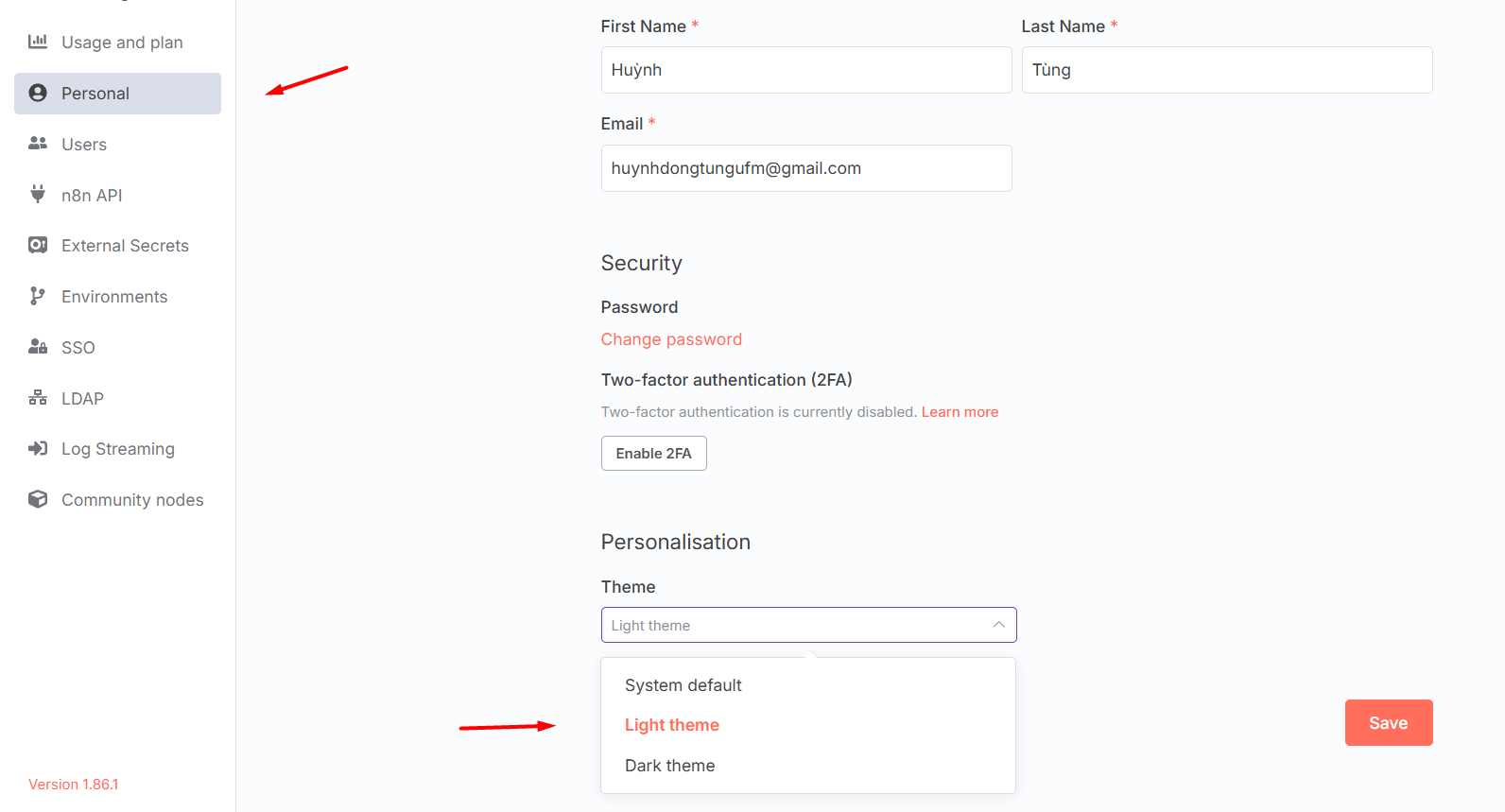Click the Environments branch icon
The image size is (1505, 812).
(x=38, y=296)
